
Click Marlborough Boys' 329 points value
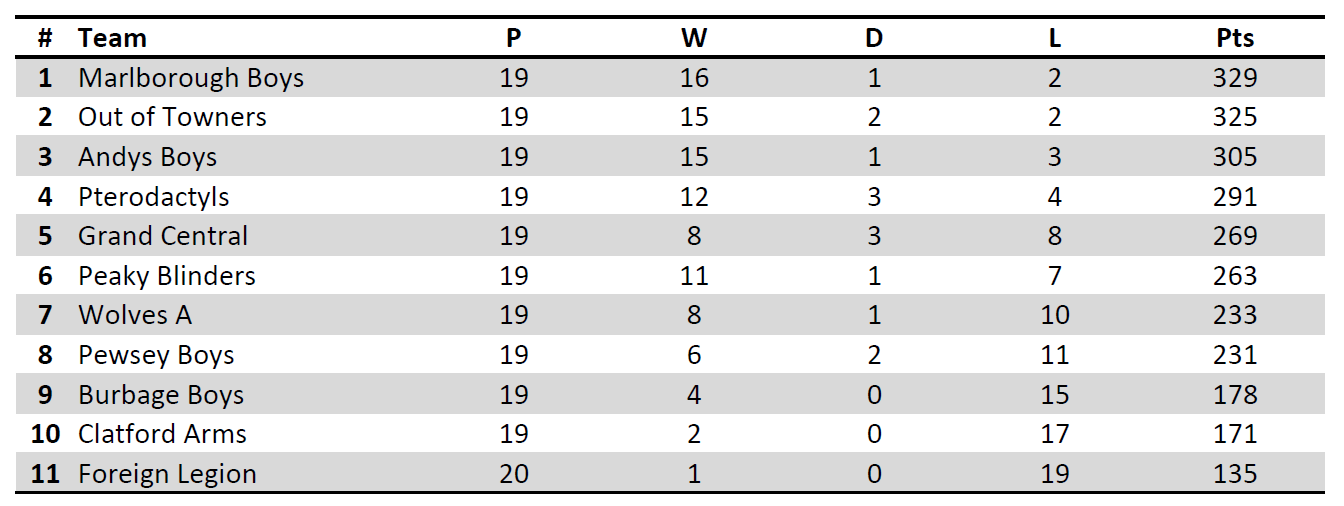point(1235,78)
